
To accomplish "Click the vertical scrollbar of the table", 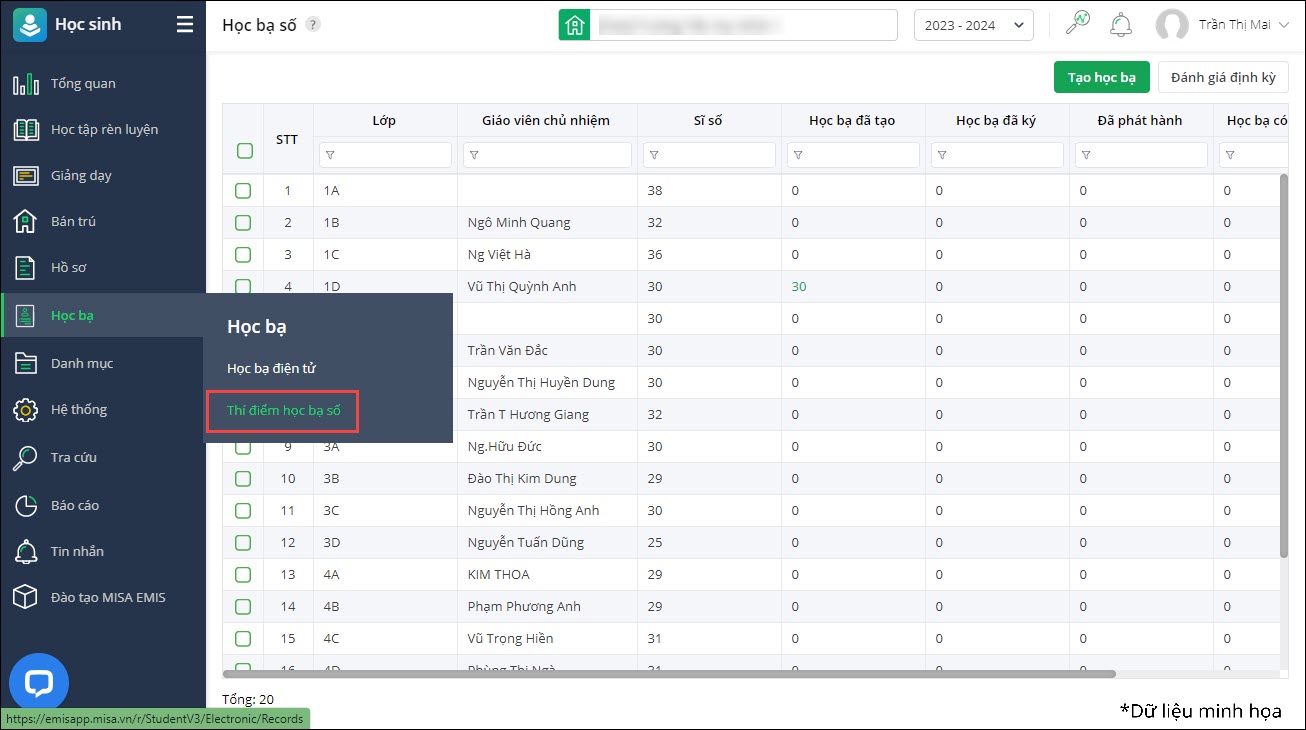I will [1284, 366].
